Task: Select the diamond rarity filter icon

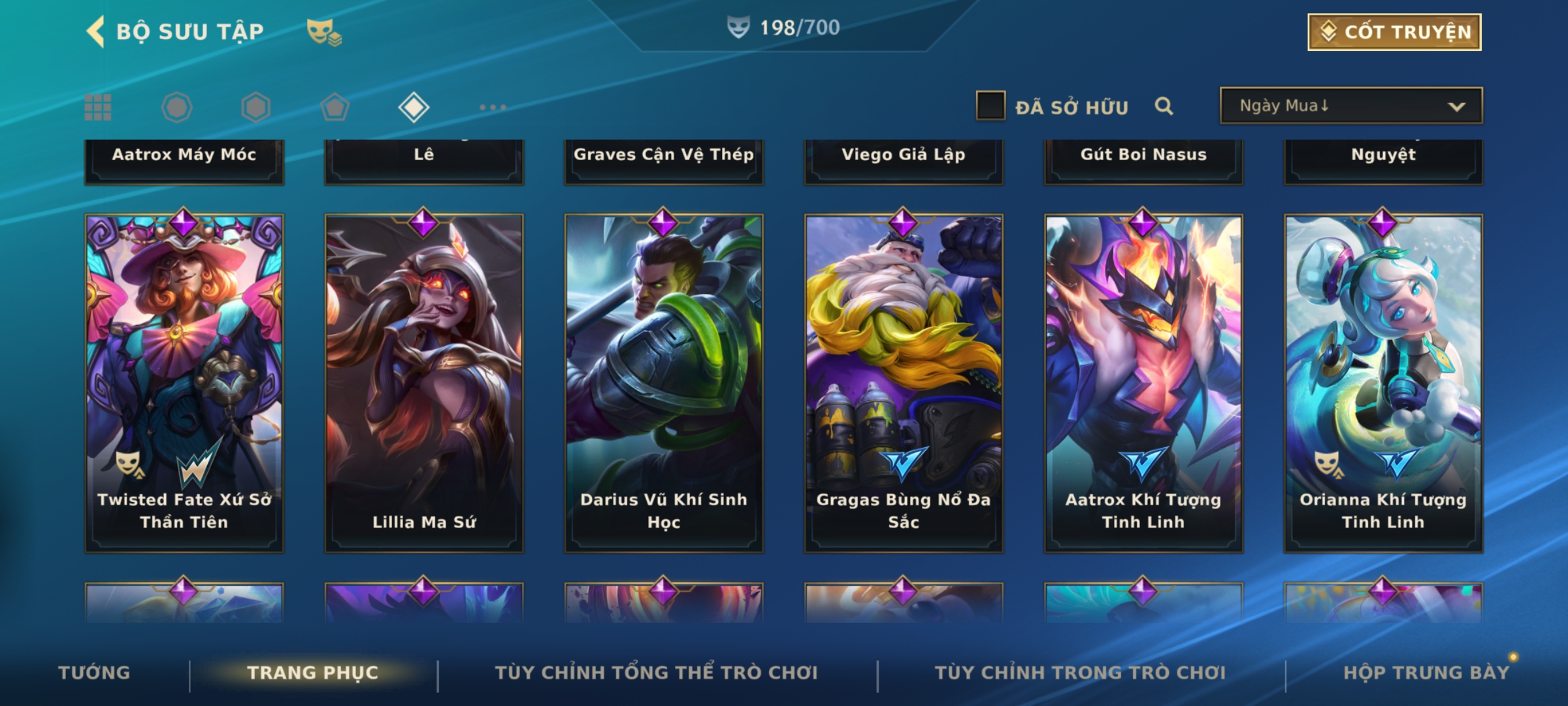Action: tap(414, 107)
